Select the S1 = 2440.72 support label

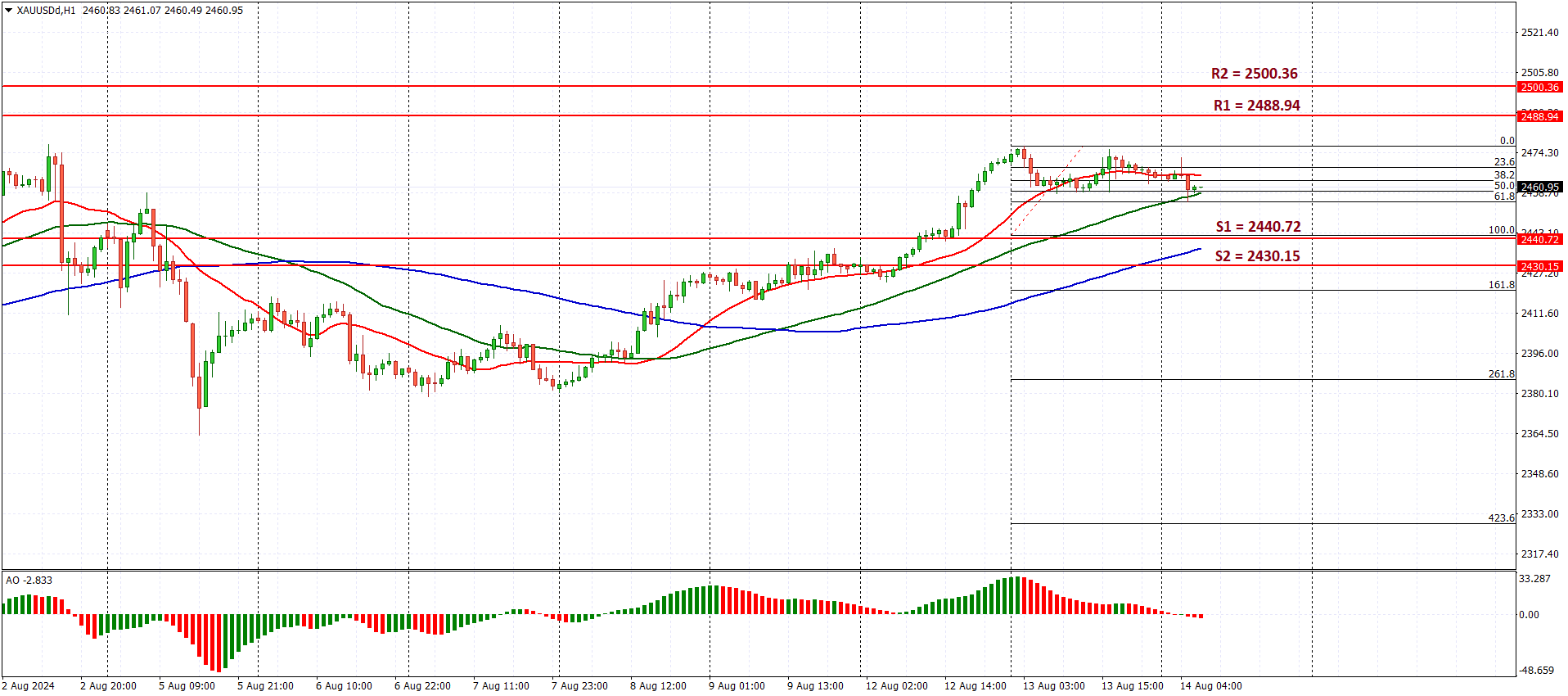1258,227
